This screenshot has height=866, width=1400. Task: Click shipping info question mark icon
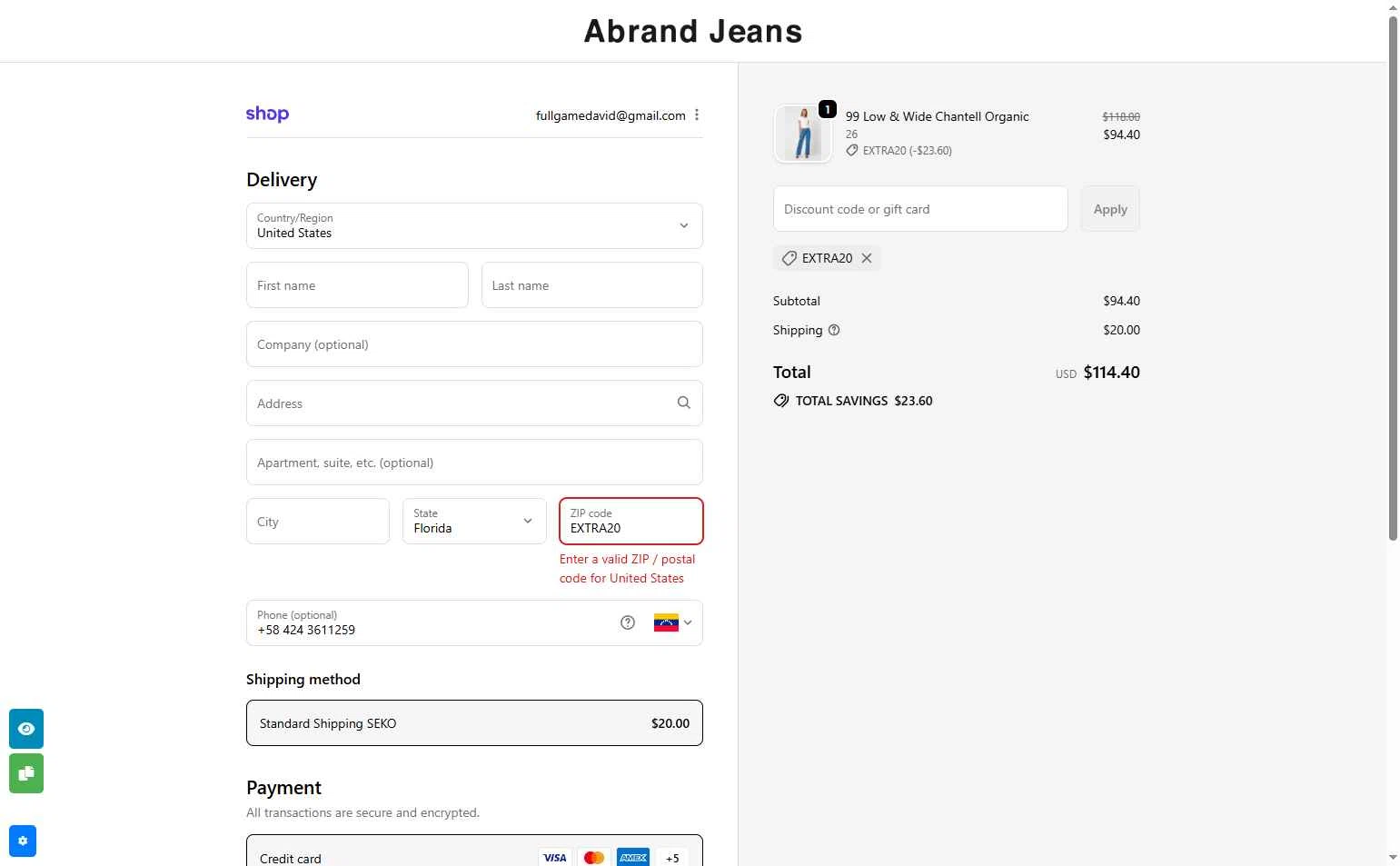(x=834, y=330)
